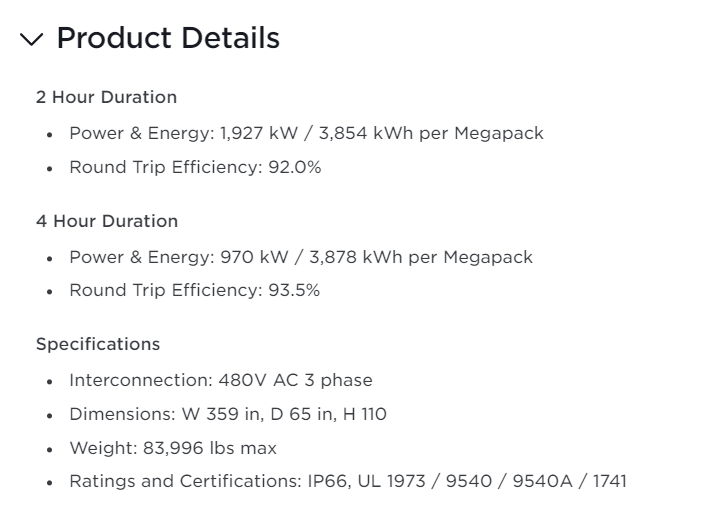The image size is (721, 508).
Task: Click the Weight 83,996 lbs max line
Action: [172, 448]
